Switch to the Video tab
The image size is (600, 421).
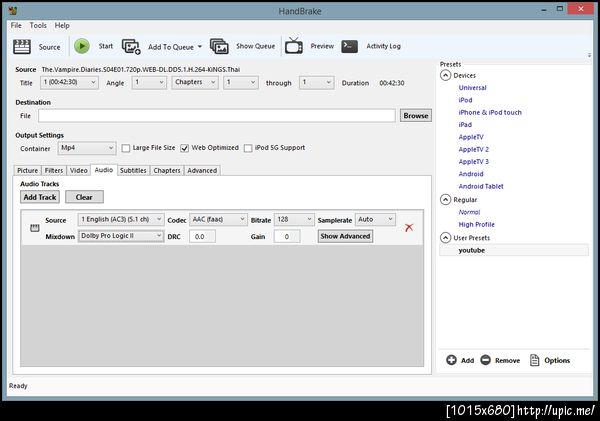(x=79, y=170)
